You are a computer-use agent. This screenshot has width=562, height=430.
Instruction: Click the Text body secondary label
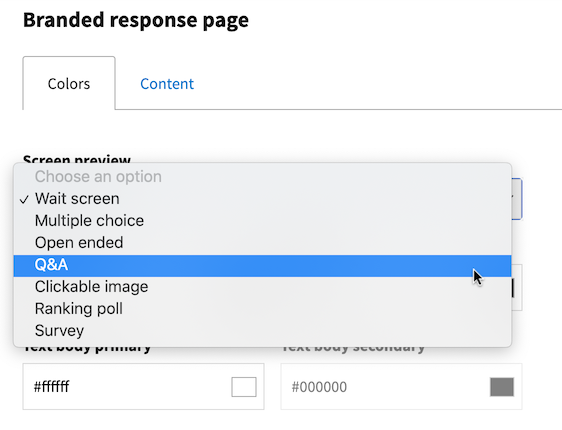353,348
